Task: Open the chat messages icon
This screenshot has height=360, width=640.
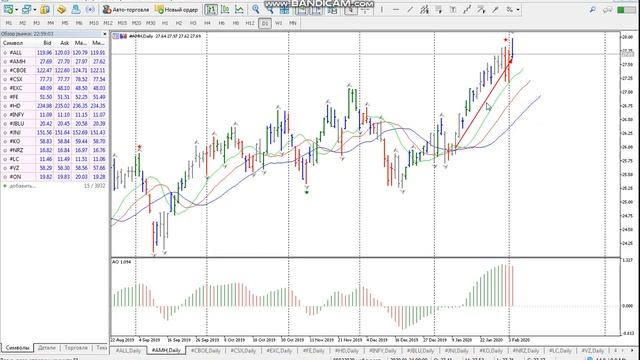Action: [607, 9]
